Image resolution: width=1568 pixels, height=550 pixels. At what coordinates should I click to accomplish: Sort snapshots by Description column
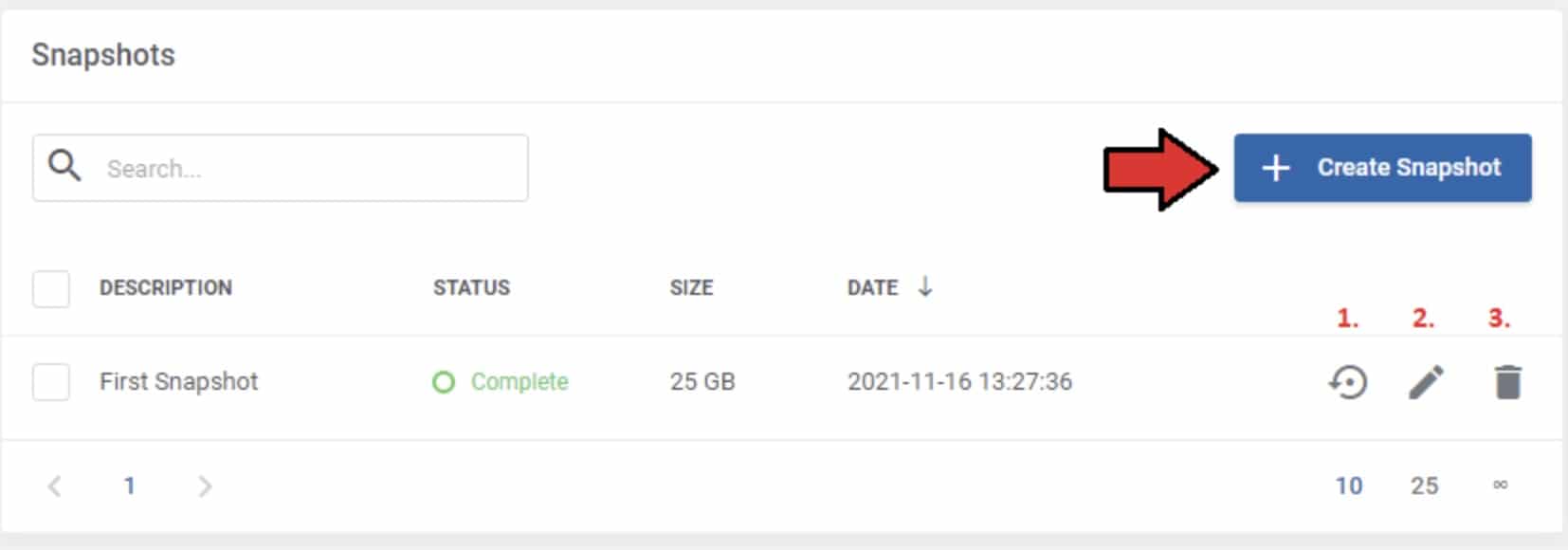pyautogui.click(x=166, y=288)
